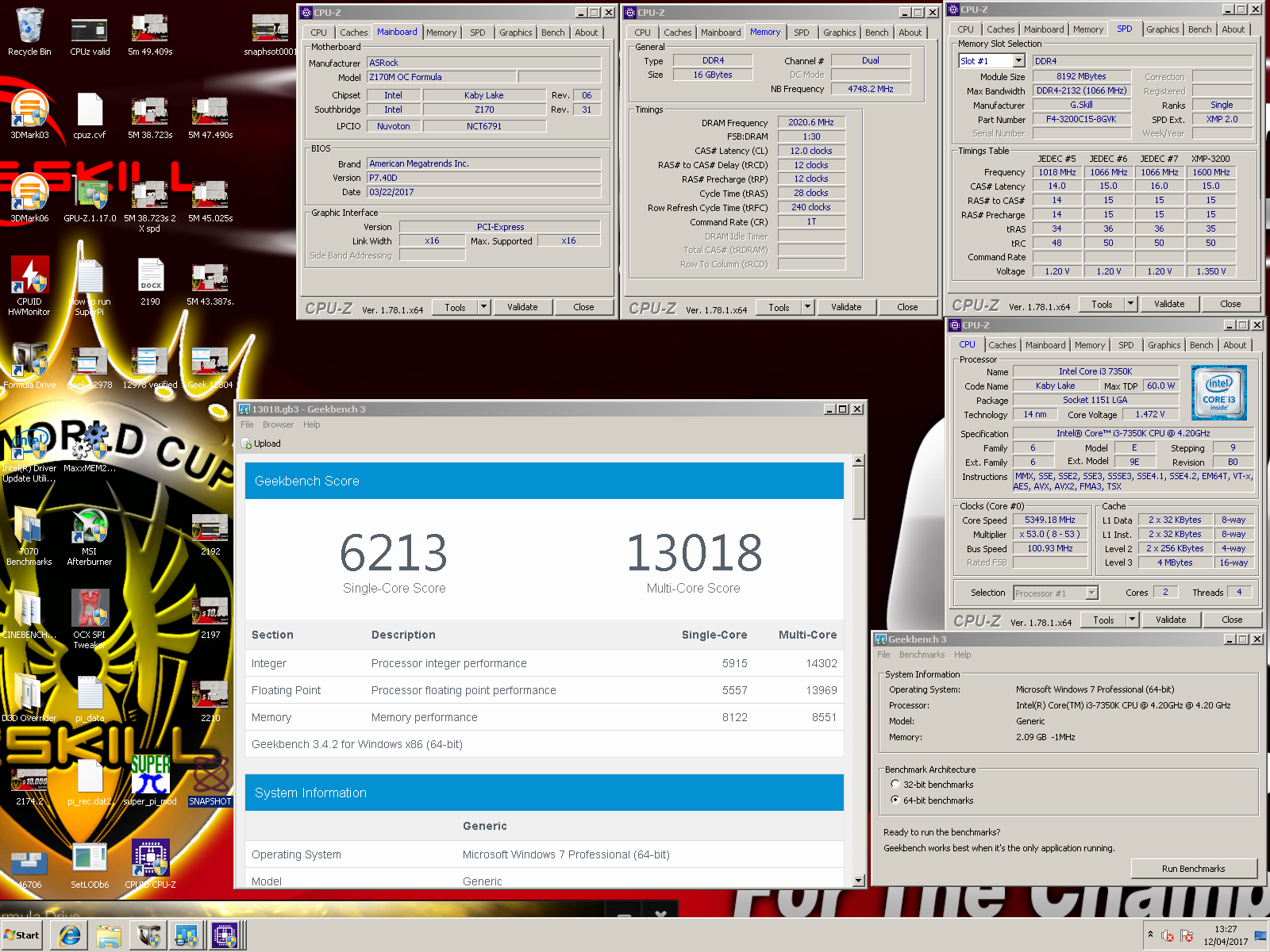Click scrollbar down arrow in Geekbench results
The width and height of the screenshot is (1270, 952).
(x=858, y=881)
